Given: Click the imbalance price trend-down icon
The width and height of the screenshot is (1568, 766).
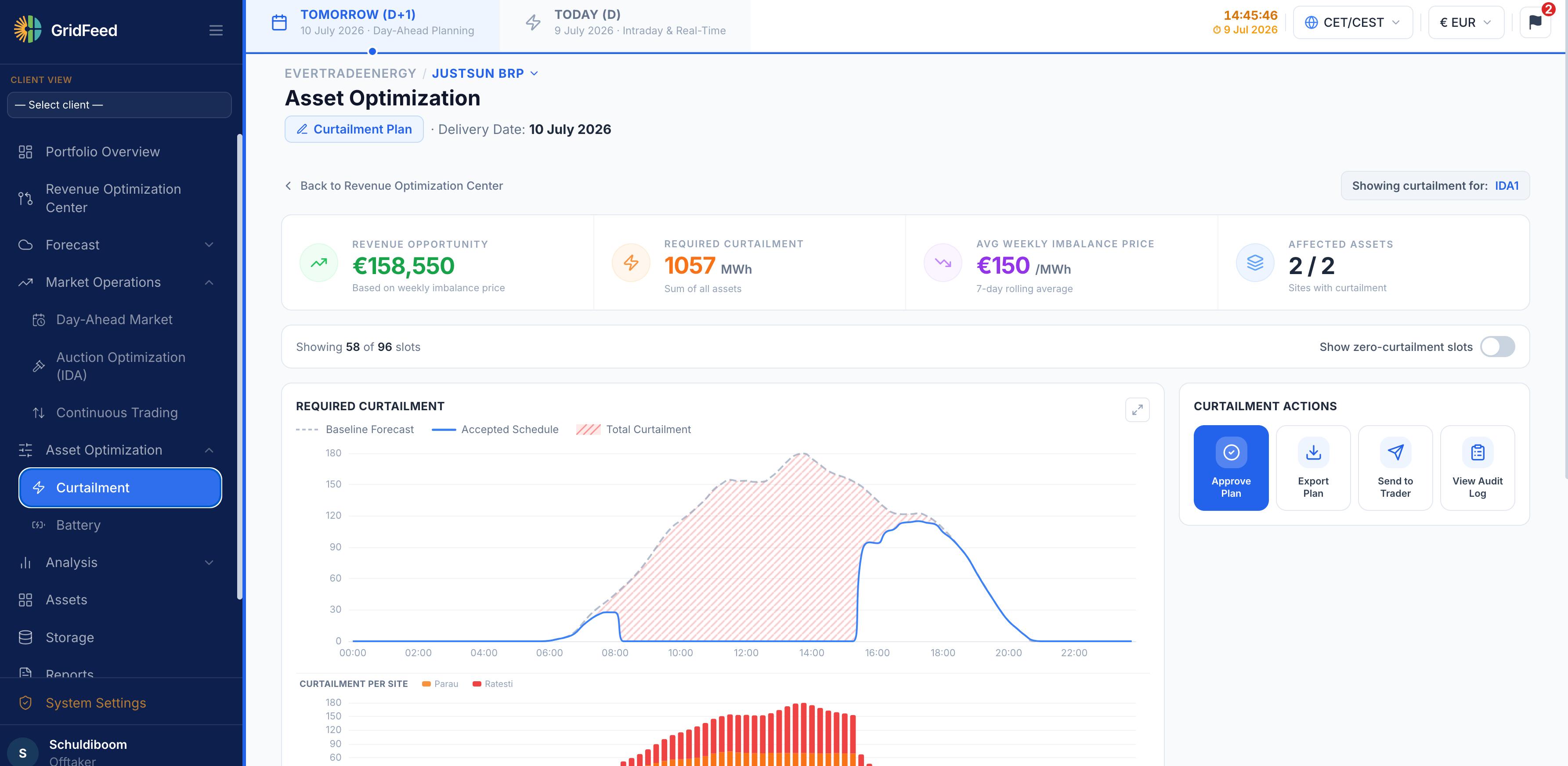Looking at the screenshot, I should [x=942, y=263].
